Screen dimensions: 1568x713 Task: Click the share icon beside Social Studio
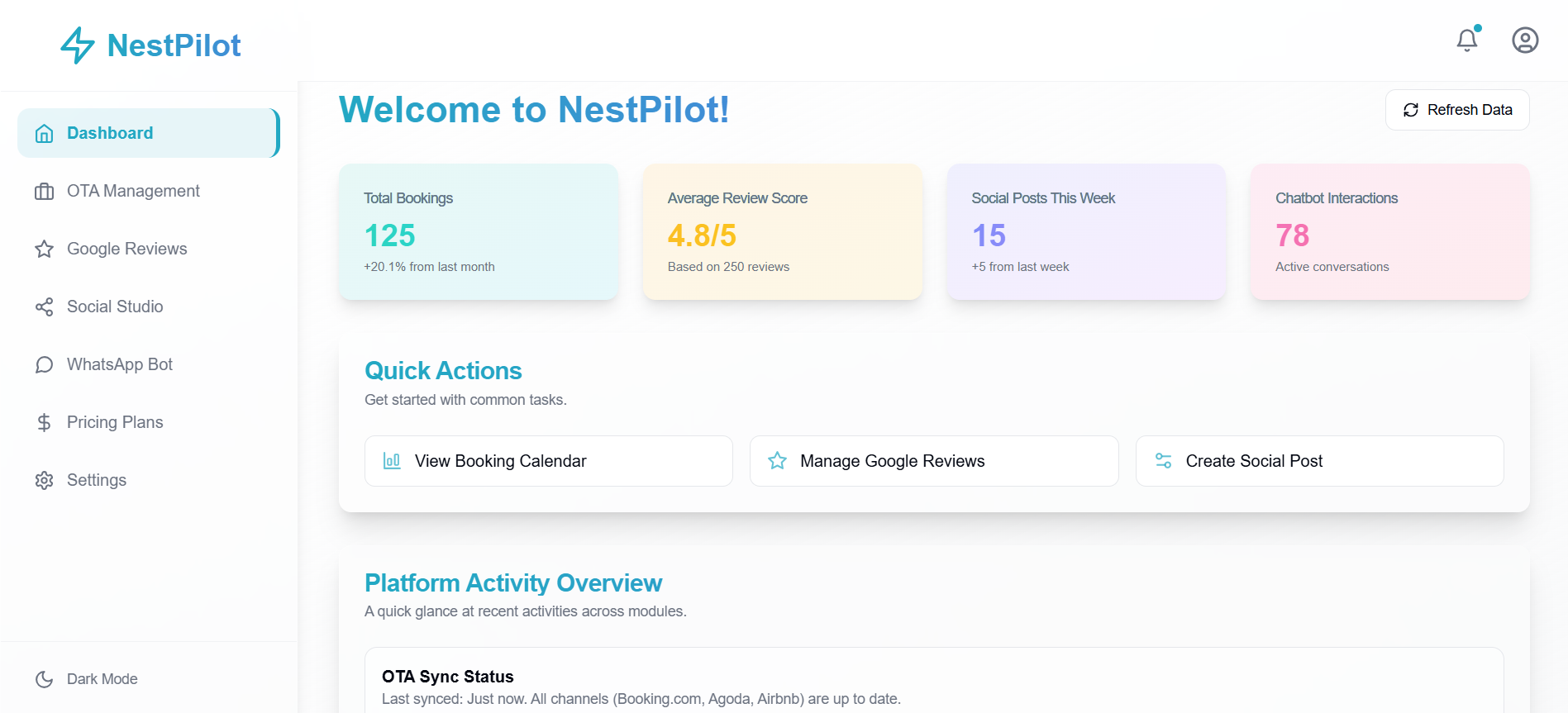click(x=45, y=307)
